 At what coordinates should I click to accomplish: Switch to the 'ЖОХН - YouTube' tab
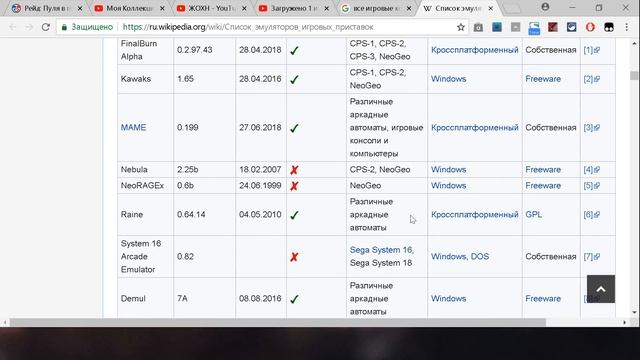pos(210,8)
